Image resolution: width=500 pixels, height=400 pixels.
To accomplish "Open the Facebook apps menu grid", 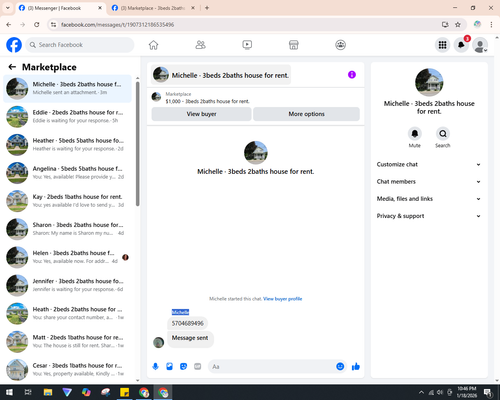I will [442, 45].
